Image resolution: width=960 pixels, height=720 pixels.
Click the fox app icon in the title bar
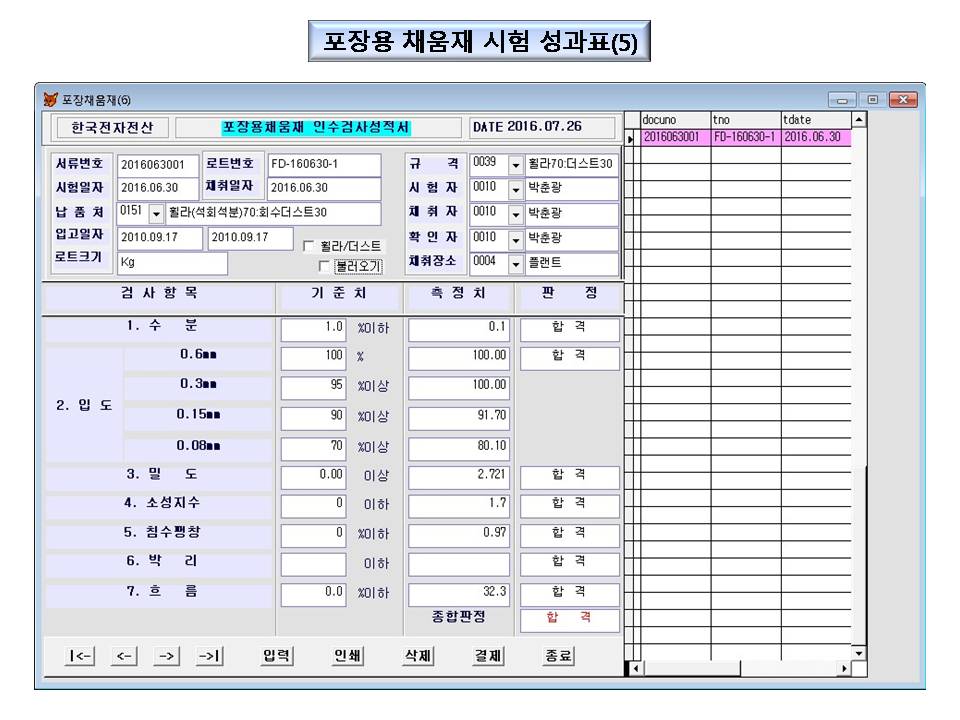pos(50,99)
